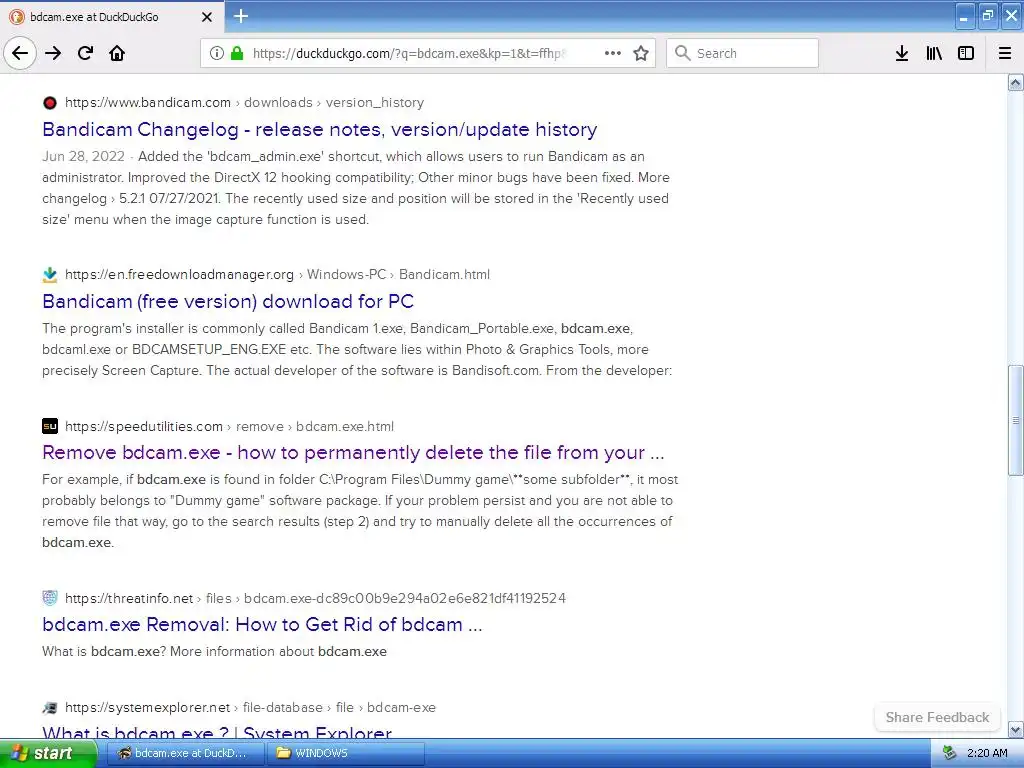Click the https://systemexplorer.net URL breadcrumb

pyautogui.click(x=148, y=707)
